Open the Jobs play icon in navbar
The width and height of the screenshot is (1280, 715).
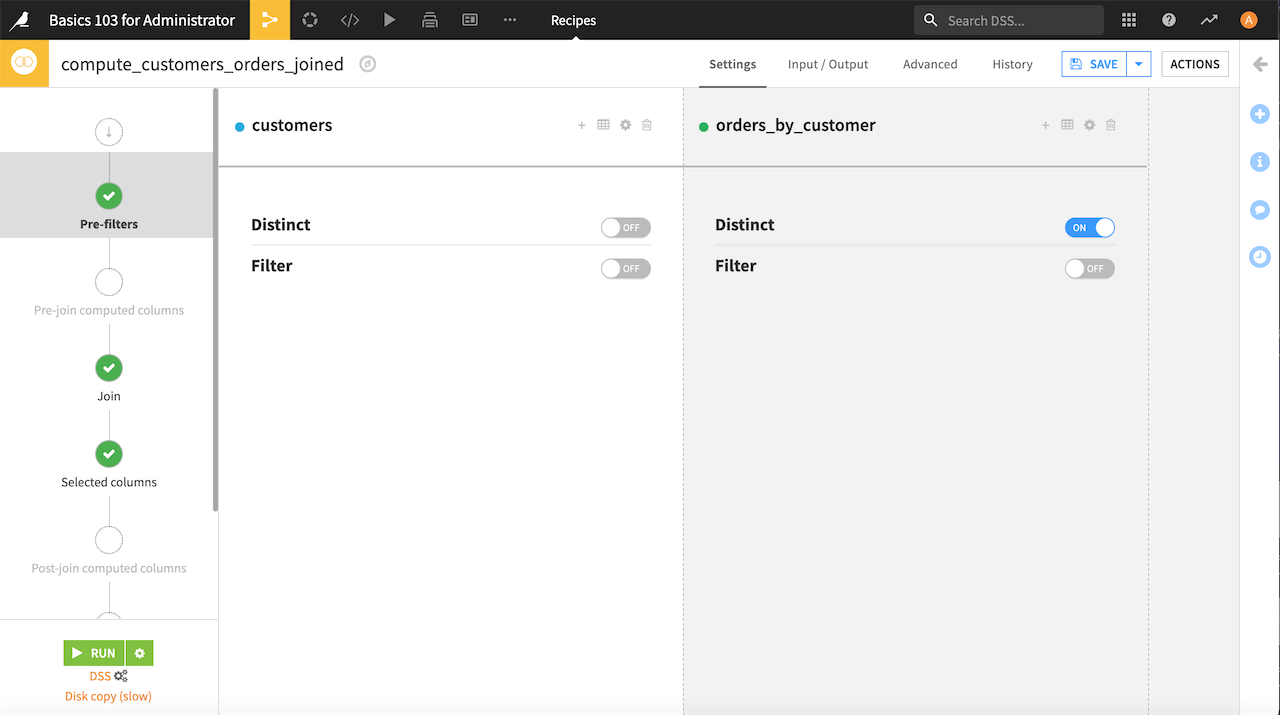pyautogui.click(x=389, y=20)
